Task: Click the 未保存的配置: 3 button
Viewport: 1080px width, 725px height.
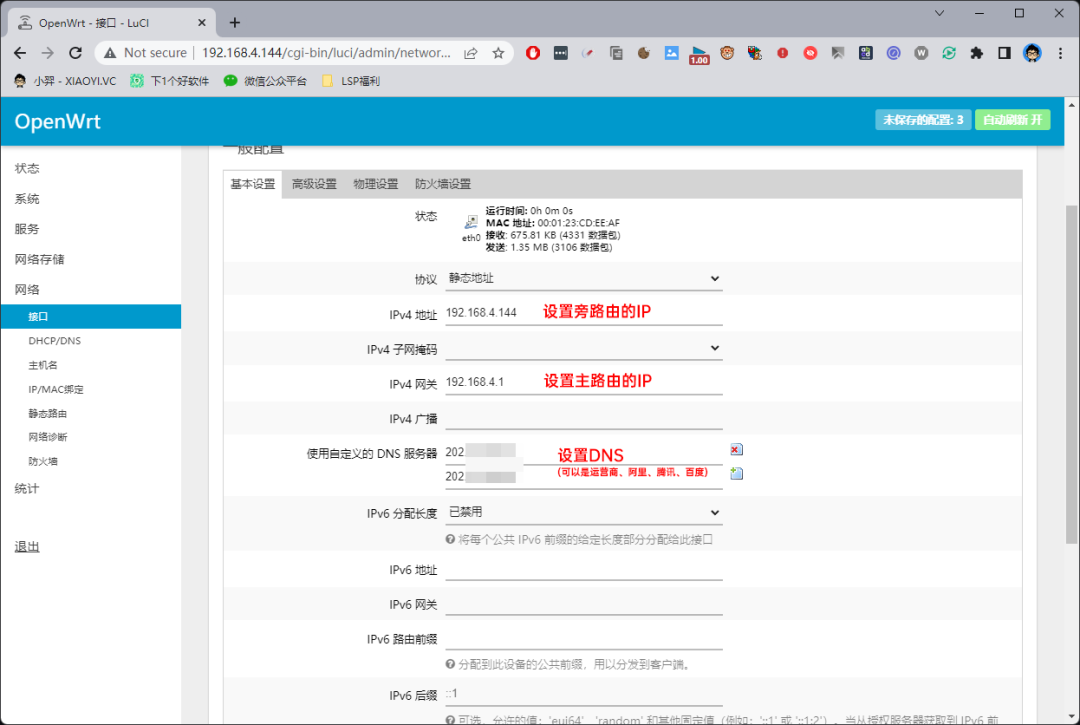Action: [x=922, y=120]
